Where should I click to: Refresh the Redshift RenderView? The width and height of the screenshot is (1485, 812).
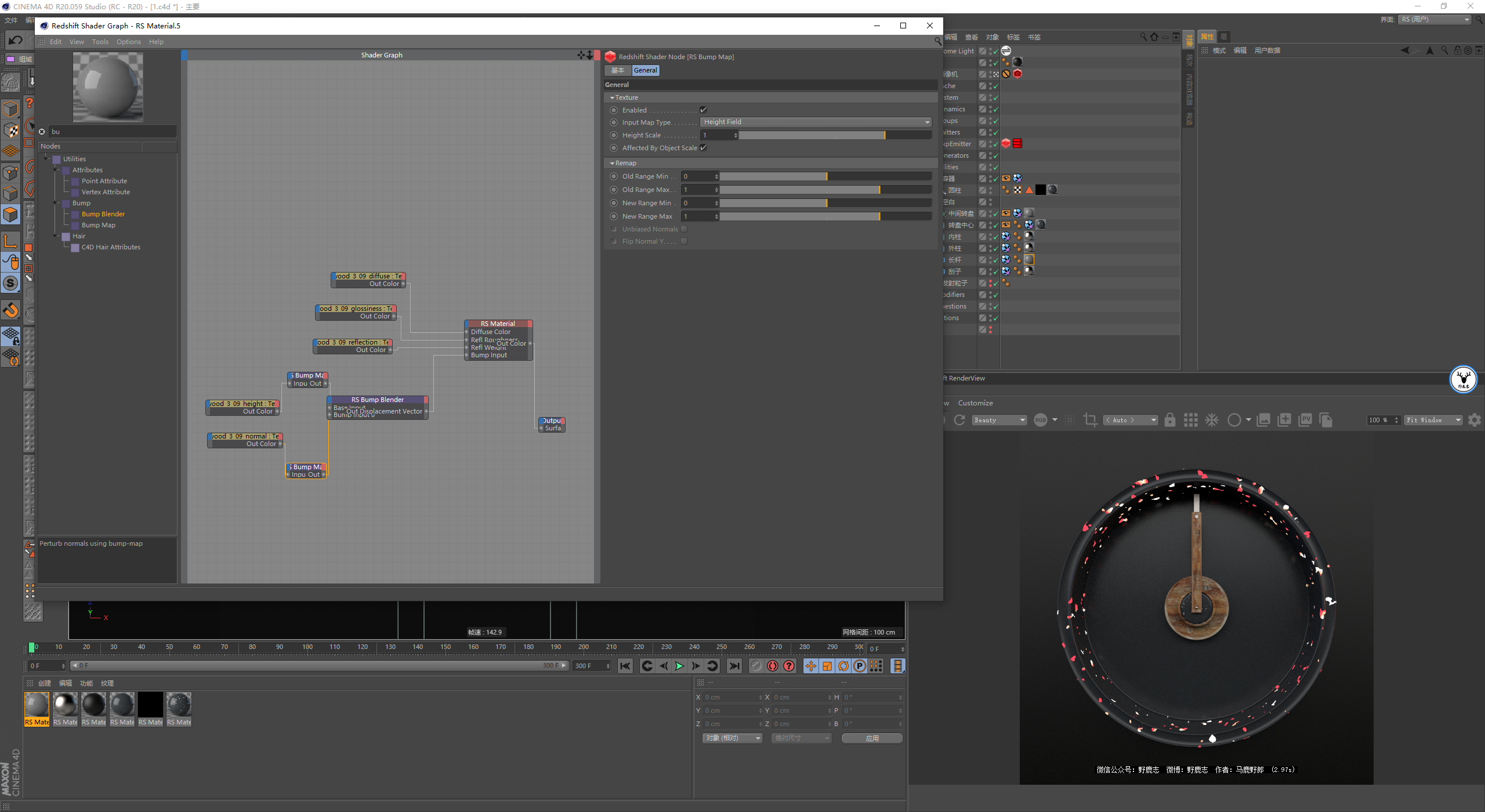959,420
